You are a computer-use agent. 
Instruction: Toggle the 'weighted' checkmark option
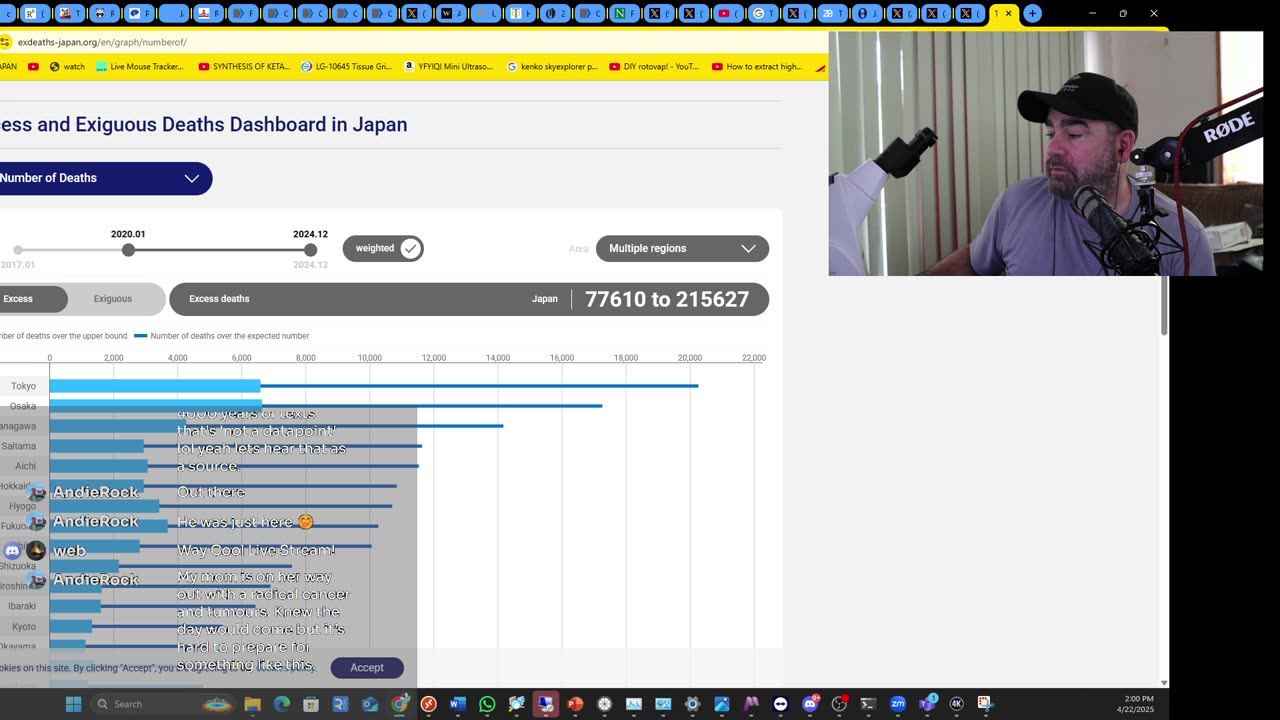point(383,248)
